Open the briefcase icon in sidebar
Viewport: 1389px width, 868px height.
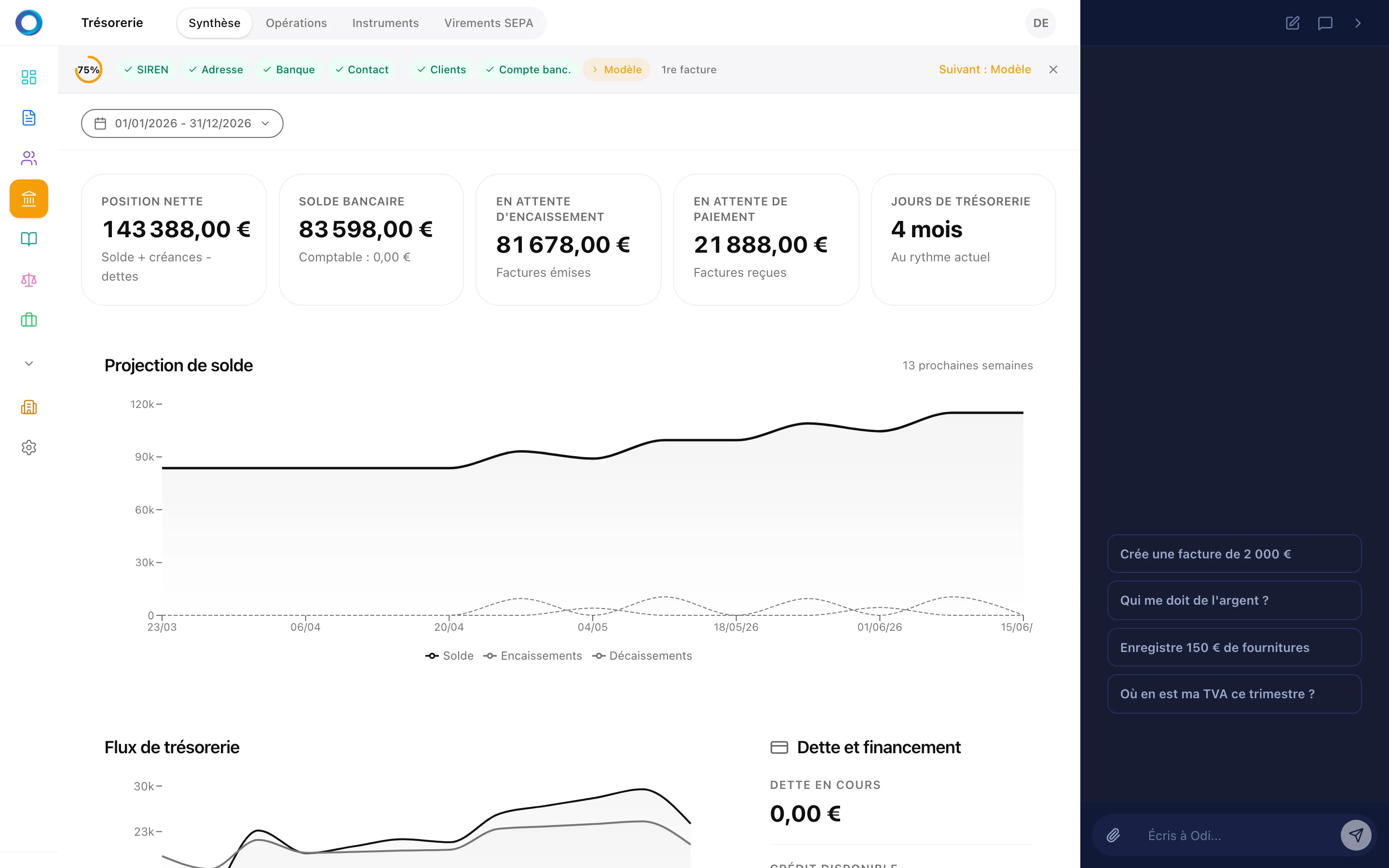point(29,320)
